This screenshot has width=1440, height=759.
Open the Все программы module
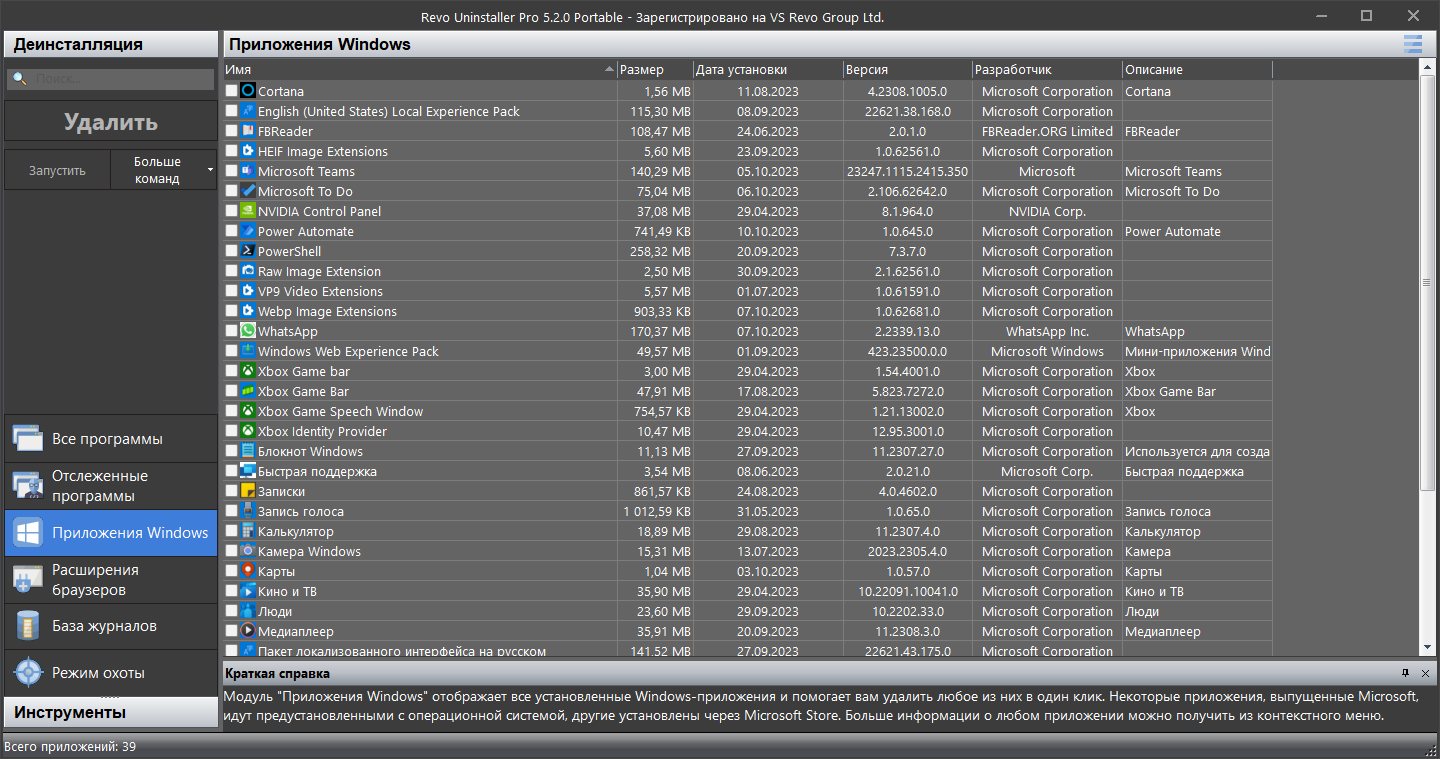coord(111,439)
